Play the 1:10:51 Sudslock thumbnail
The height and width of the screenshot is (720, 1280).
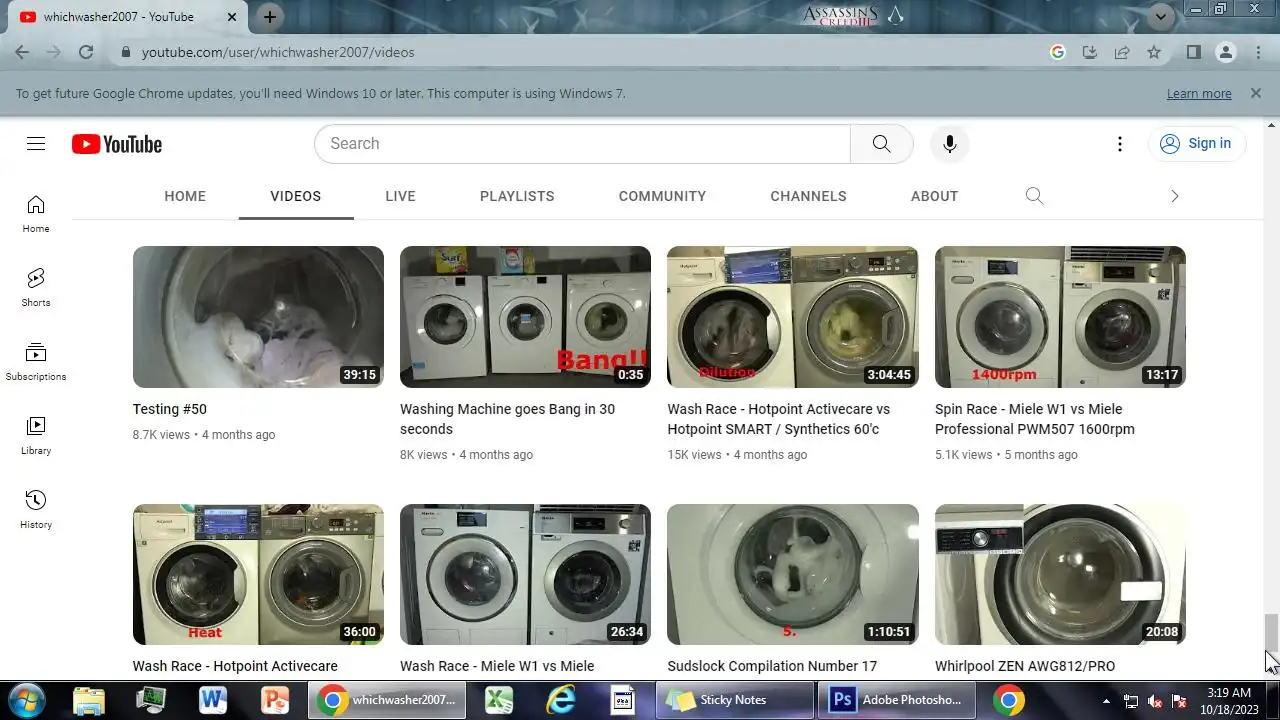(792, 575)
